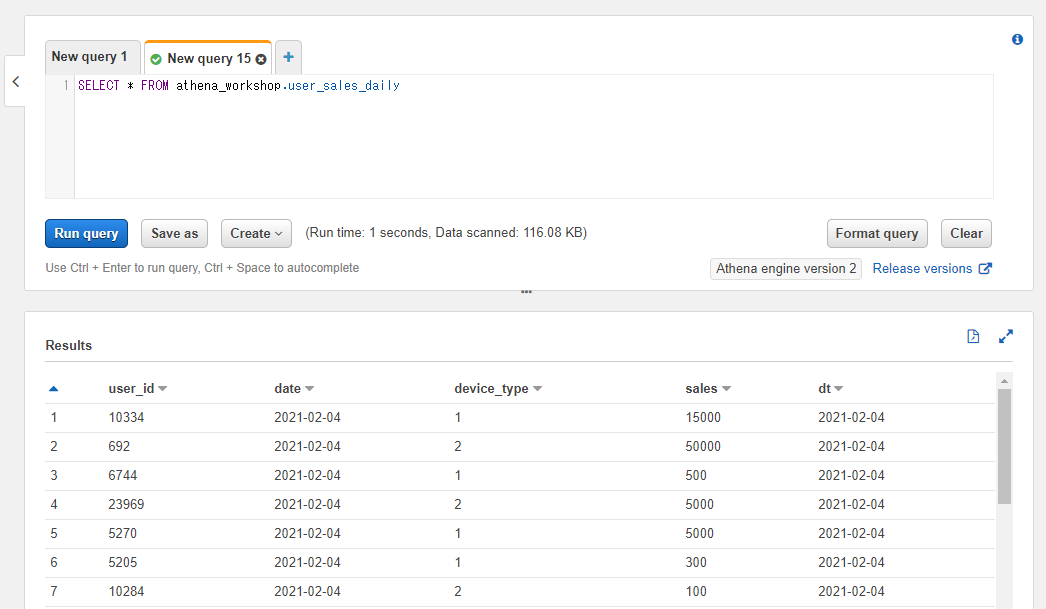
Task: Select sales value 50000
Action: (703, 446)
